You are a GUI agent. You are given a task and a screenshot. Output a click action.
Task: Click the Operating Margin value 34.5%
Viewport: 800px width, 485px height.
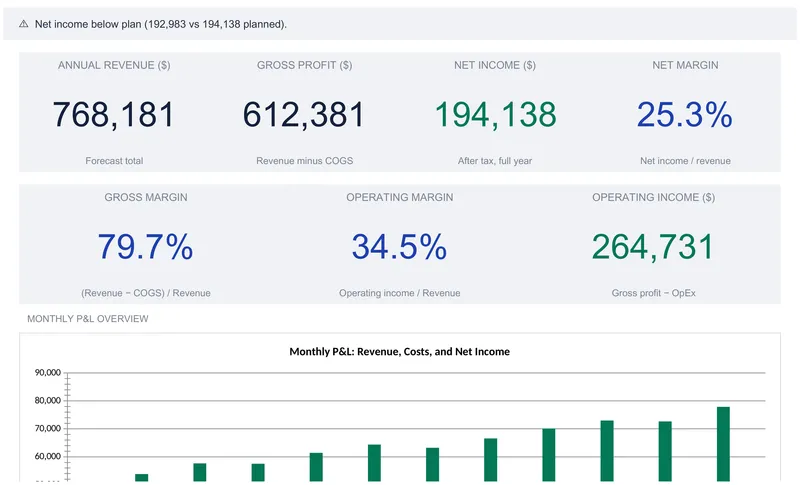[399, 247]
